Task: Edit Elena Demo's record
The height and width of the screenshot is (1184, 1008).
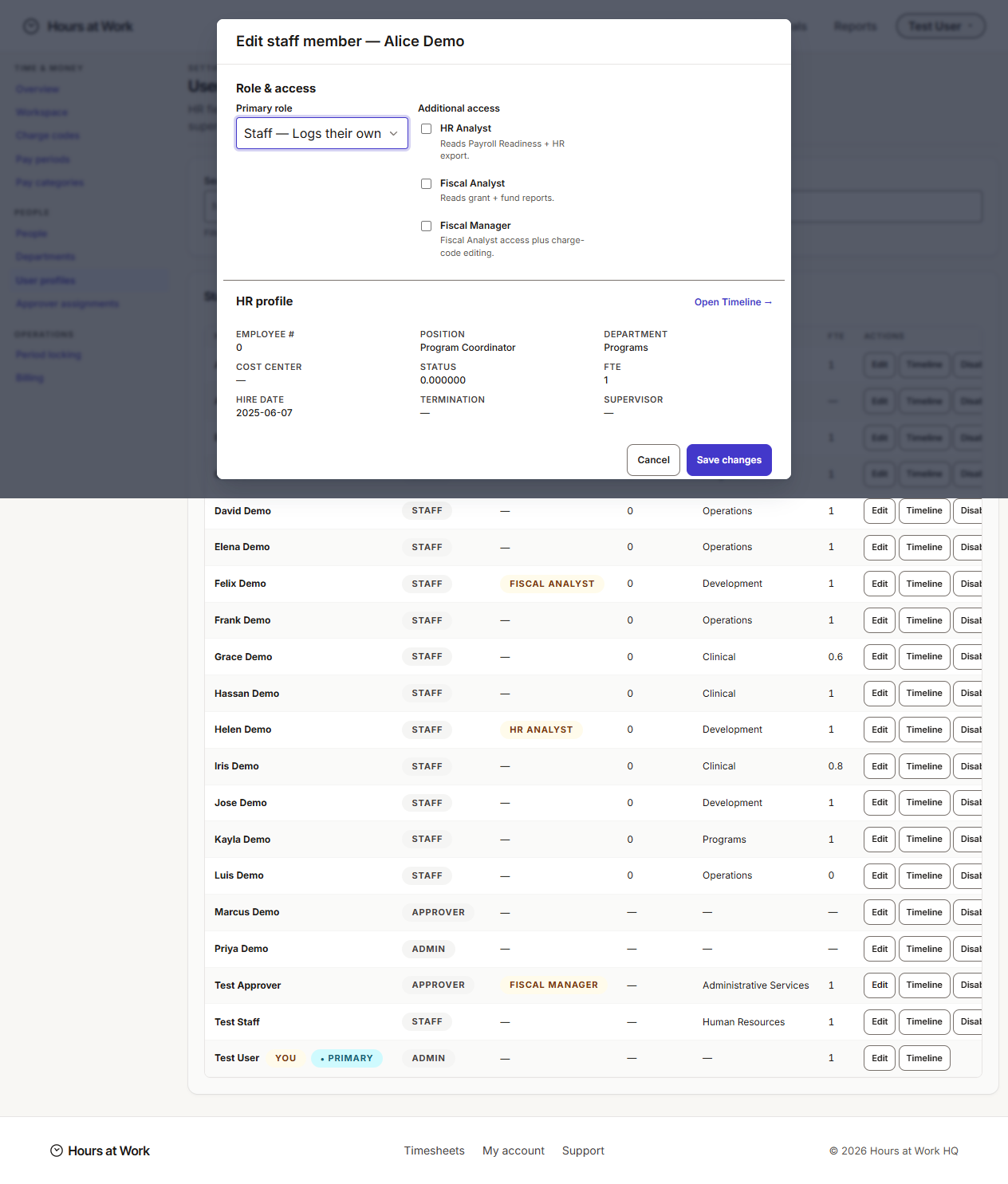Action: pyautogui.click(x=880, y=548)
